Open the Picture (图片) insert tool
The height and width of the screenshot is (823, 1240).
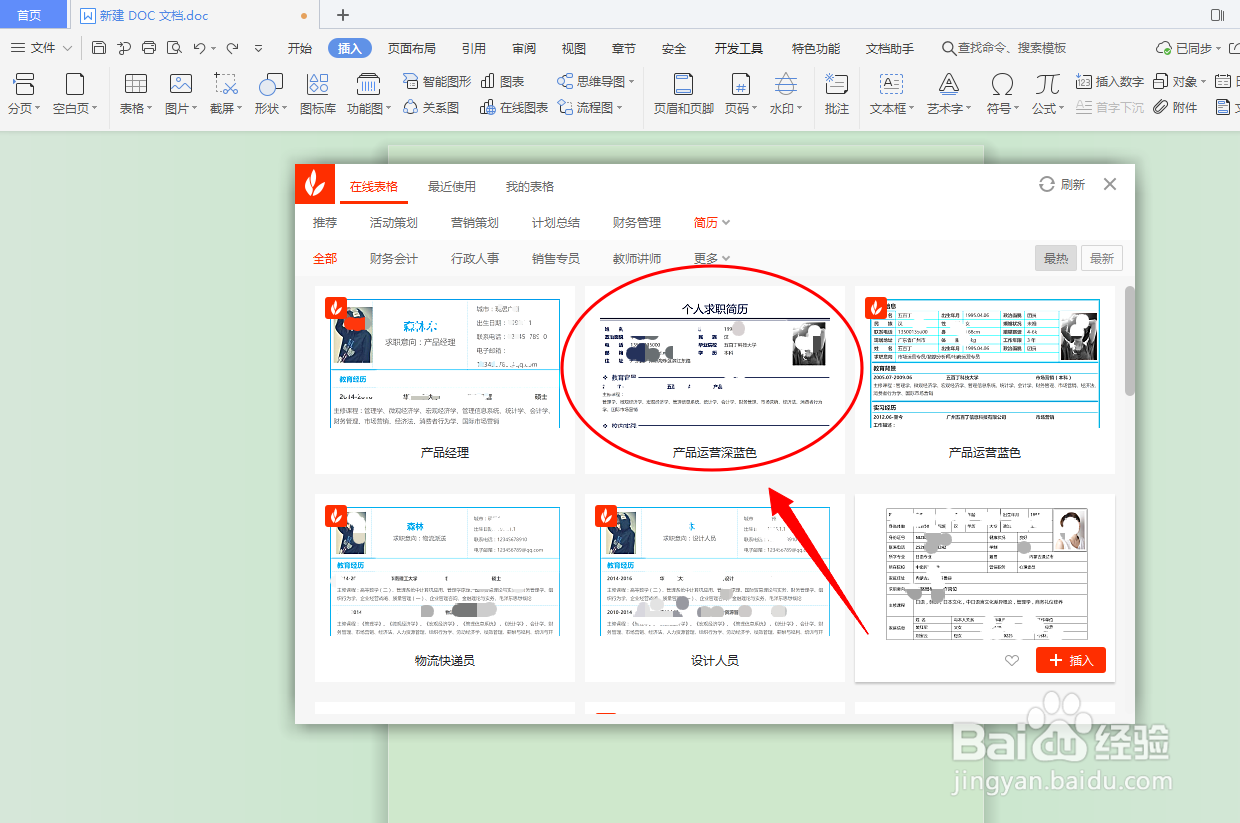[181, 94]
